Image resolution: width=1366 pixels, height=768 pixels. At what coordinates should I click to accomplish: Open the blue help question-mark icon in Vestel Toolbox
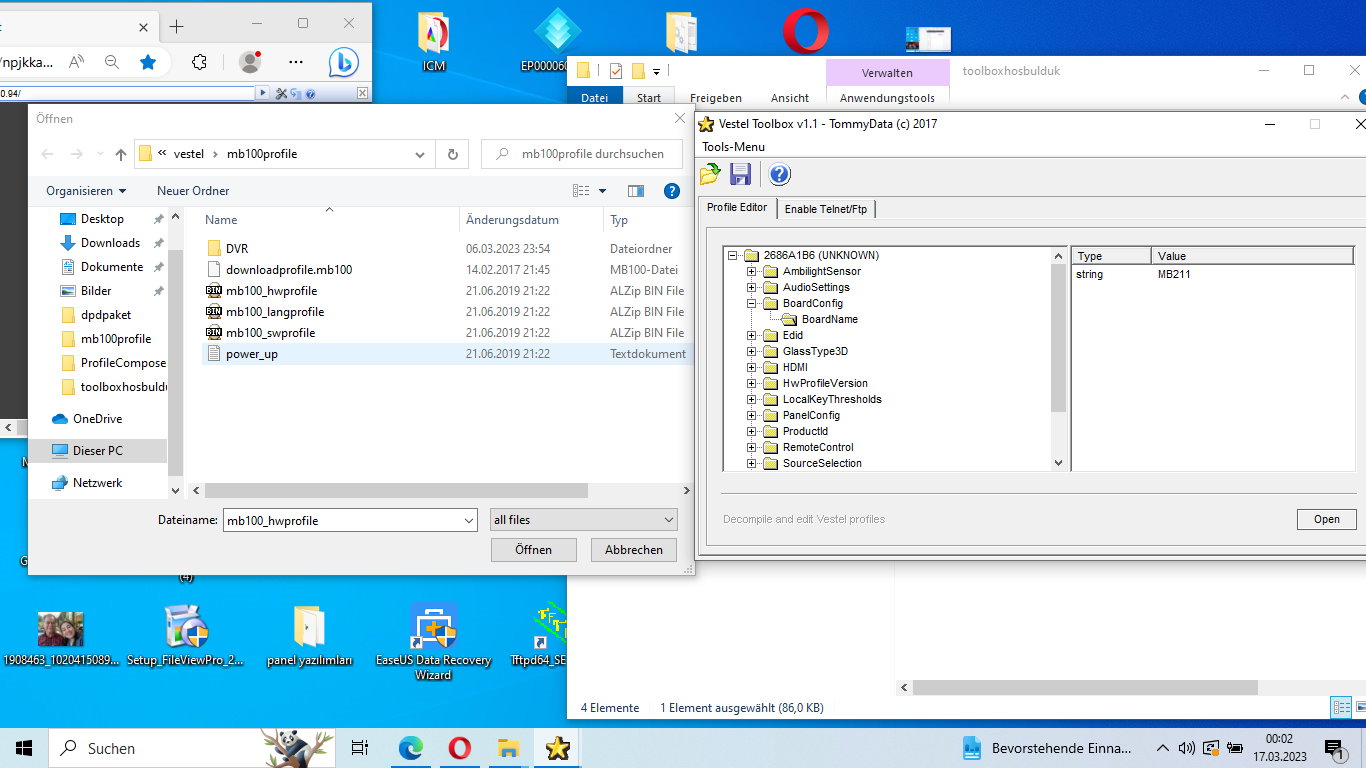[x=780, y=175]
